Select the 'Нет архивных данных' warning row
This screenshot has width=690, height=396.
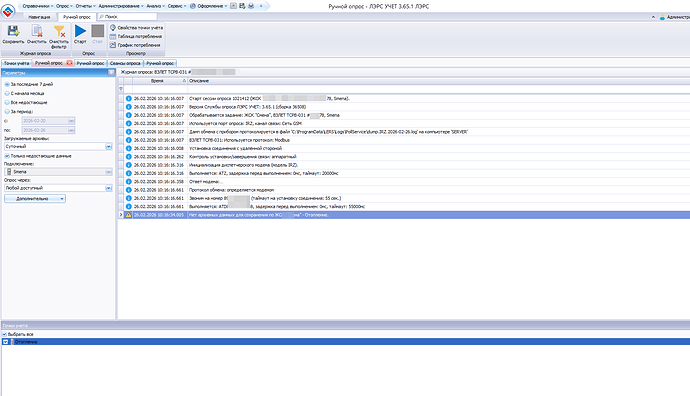pyautogui.click(x=404, y=215)
